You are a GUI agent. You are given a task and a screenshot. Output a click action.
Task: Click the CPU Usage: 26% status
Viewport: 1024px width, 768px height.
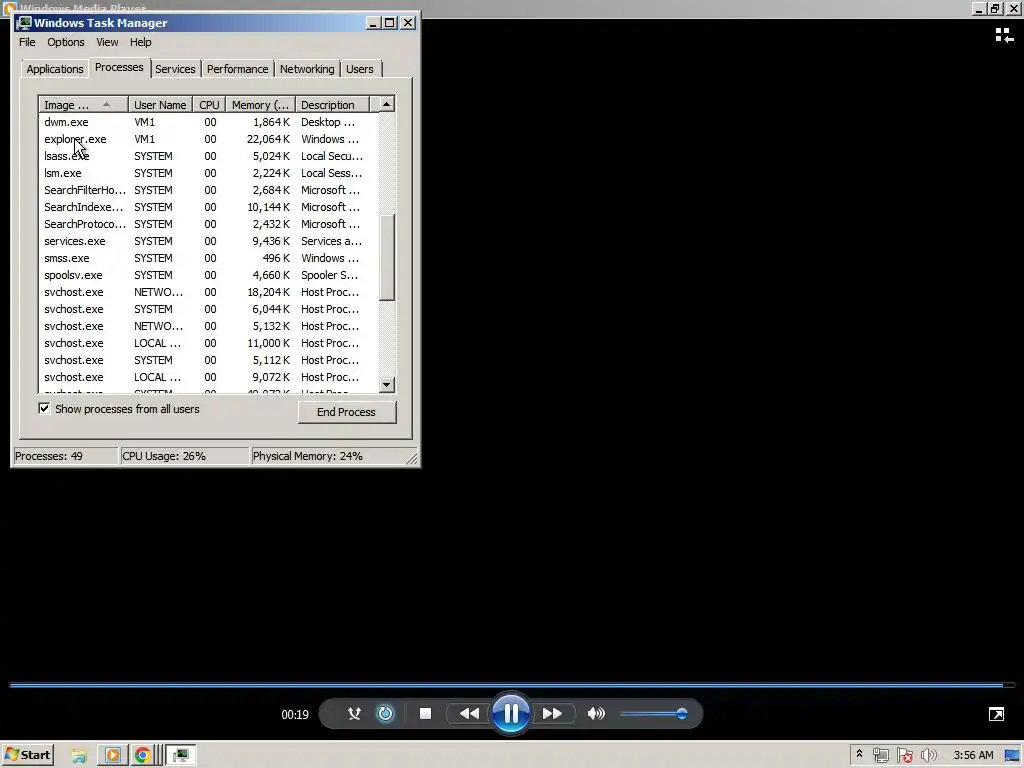coord(185,456)
